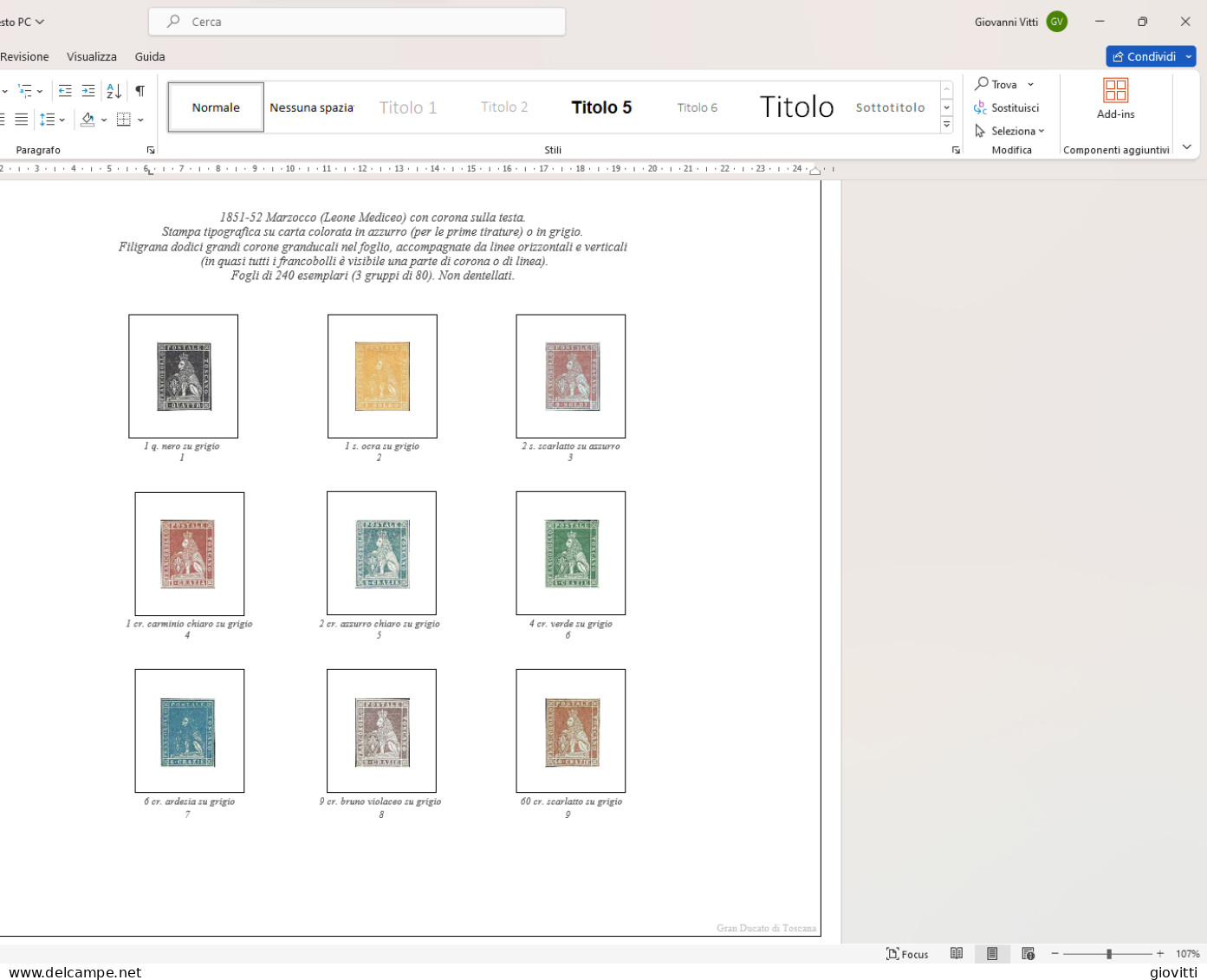Click the 'Gran Ducato di Toscana' footer text

pyautogui.click(x=766, y=928)
